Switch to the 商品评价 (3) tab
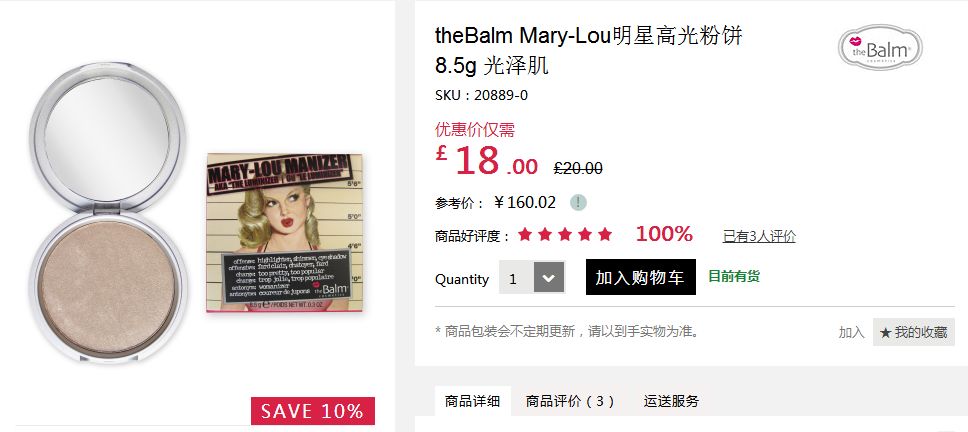 (x=570, y=401)
